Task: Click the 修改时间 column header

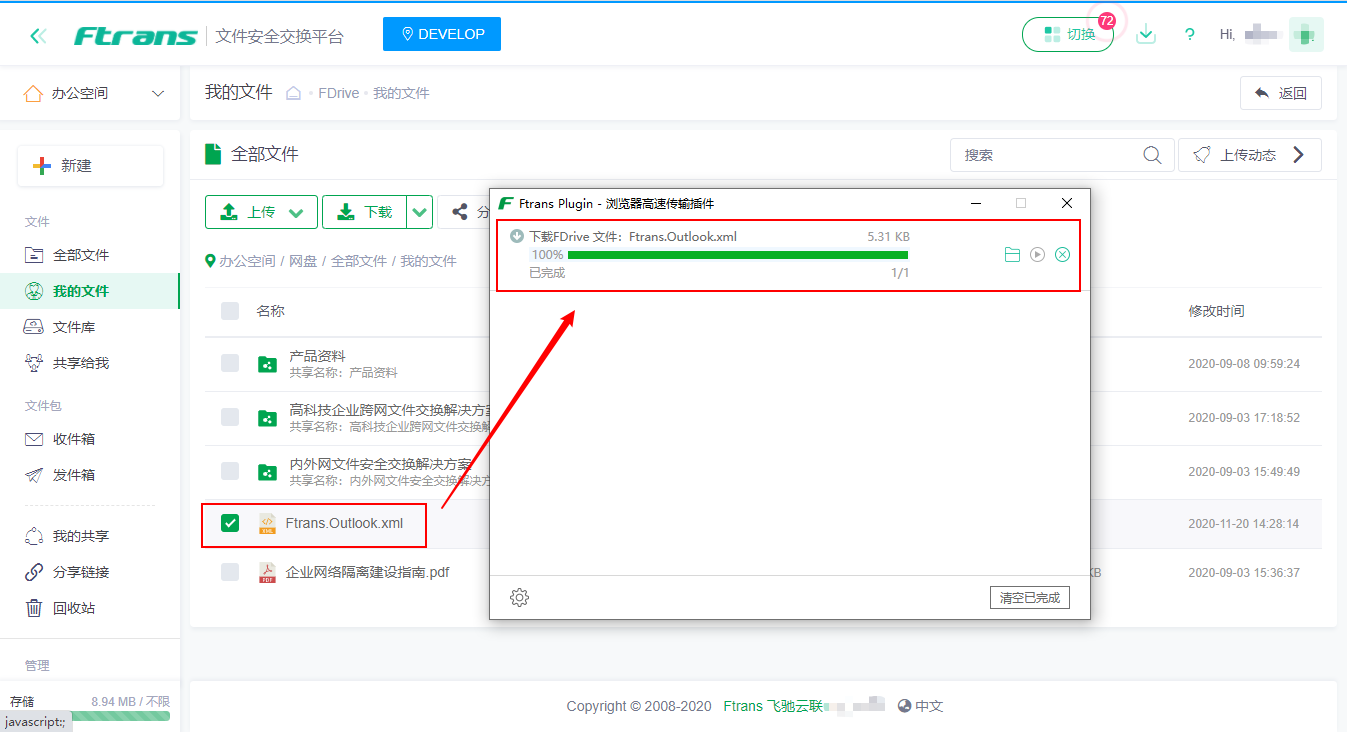Action: click(1216, 311)
